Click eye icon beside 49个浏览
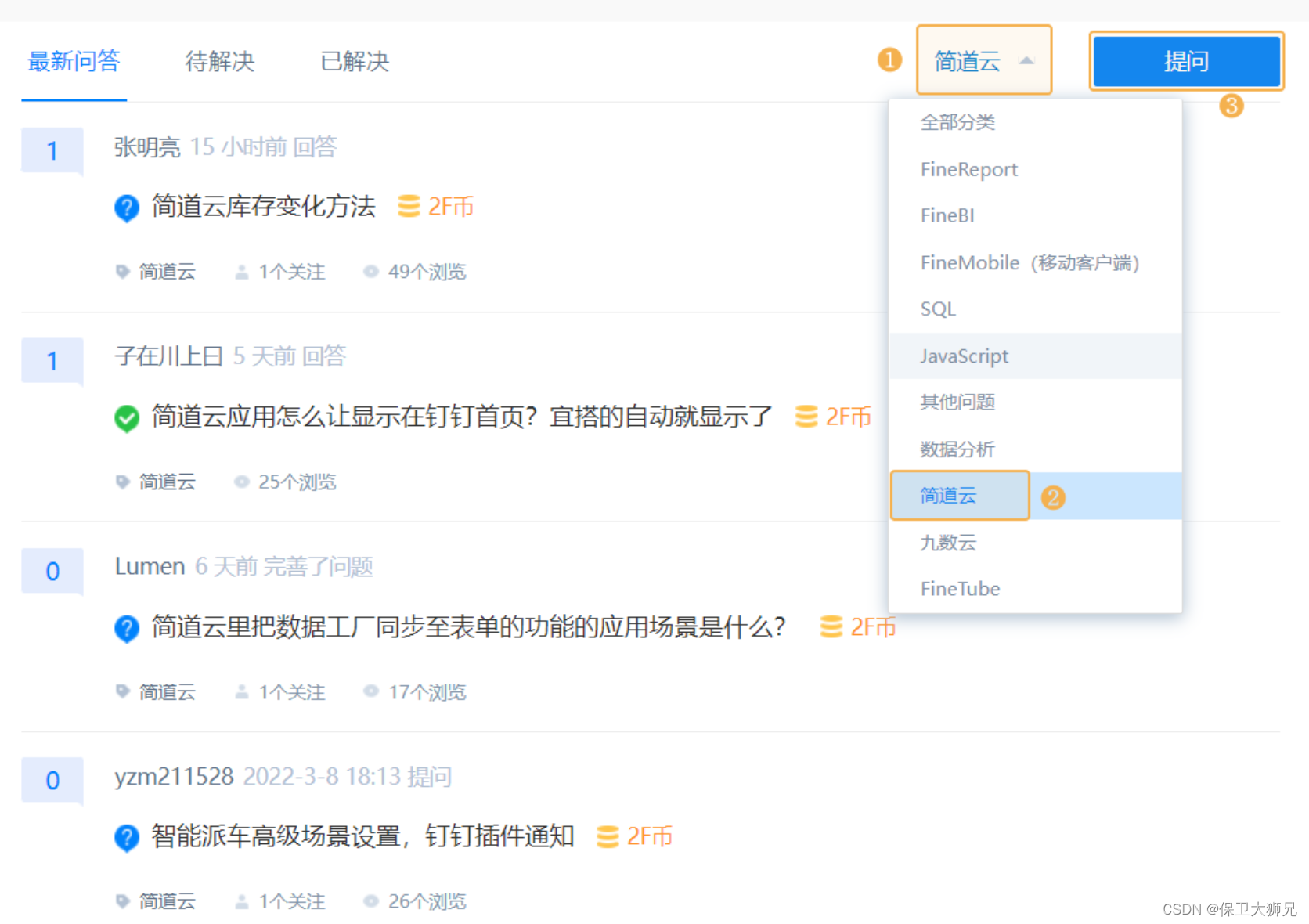The image size is (1309, 924). (x=371, y=272)
